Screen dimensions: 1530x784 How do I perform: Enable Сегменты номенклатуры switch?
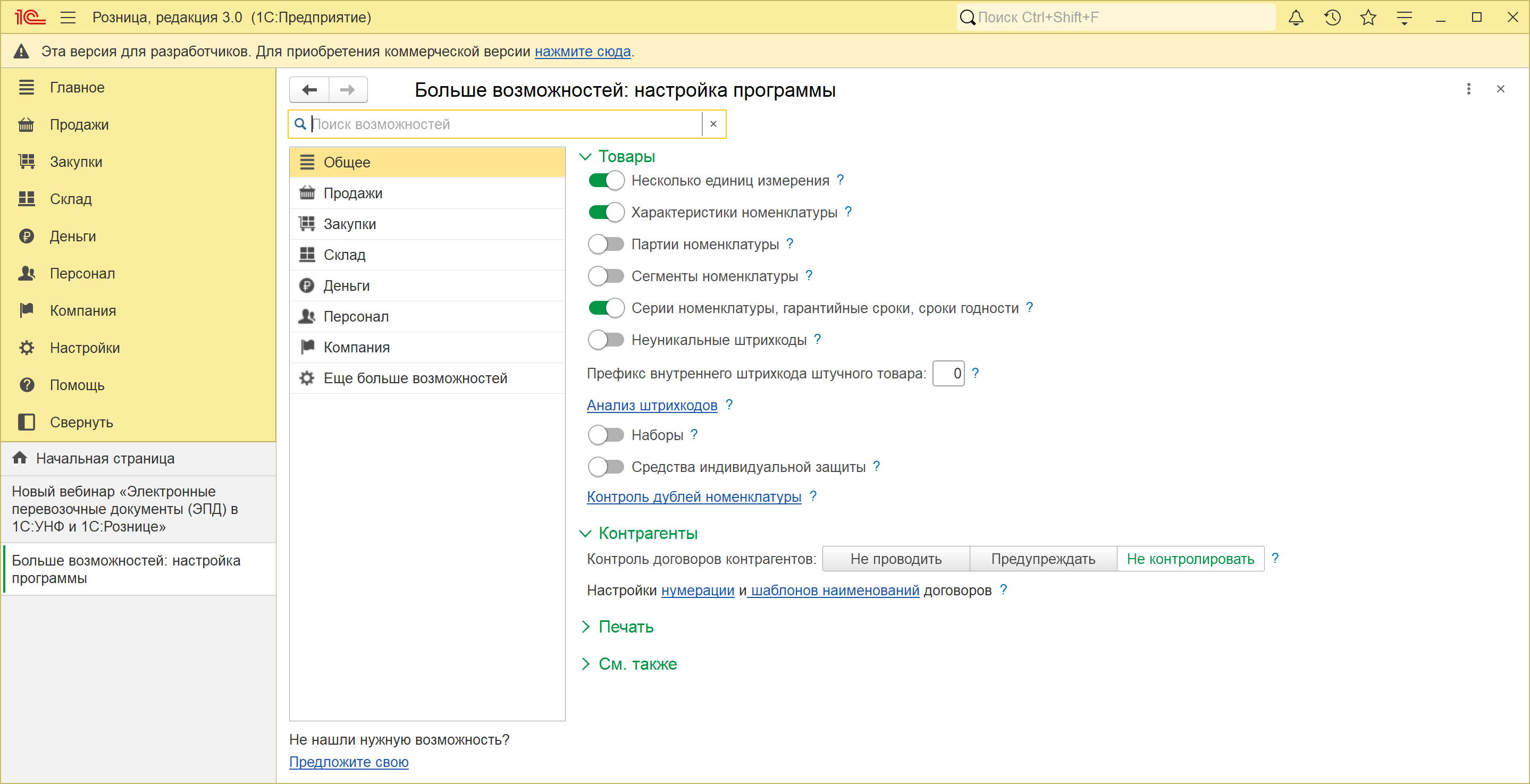pyautogui.click(x=606, y=276)
